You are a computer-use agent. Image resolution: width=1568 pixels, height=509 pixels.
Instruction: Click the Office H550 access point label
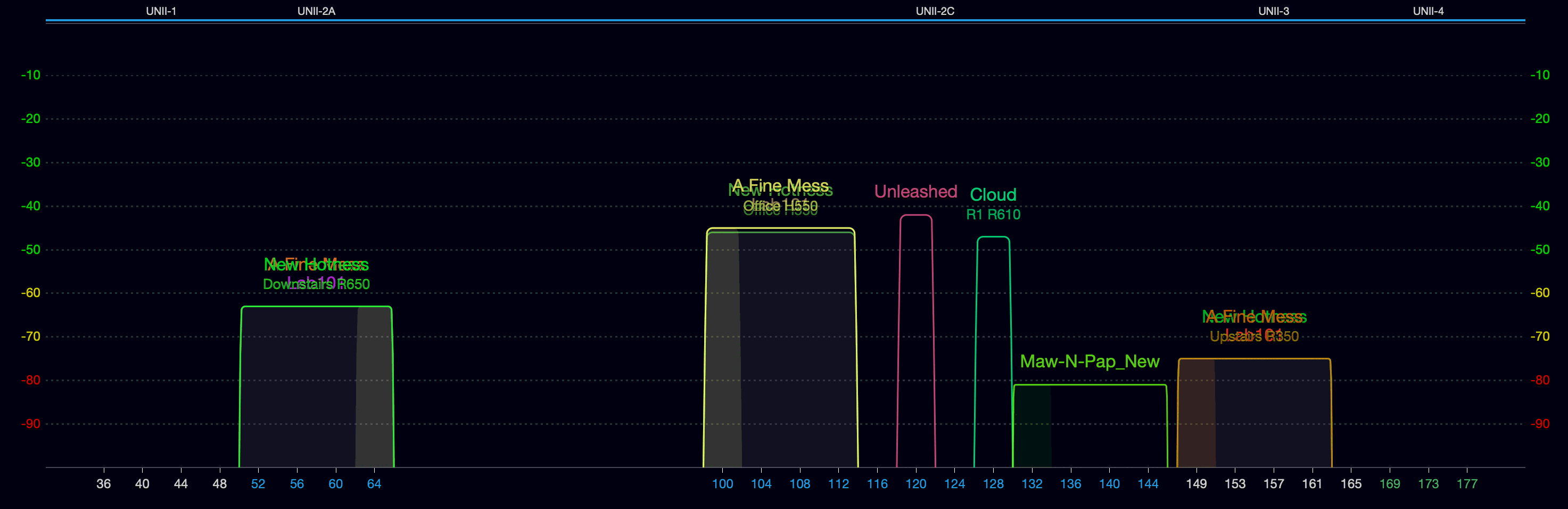point(780,207)
